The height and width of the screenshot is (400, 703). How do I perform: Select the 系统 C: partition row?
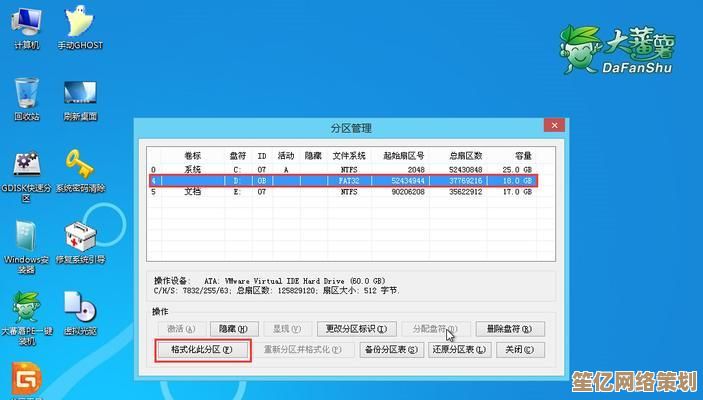(341, 170)
